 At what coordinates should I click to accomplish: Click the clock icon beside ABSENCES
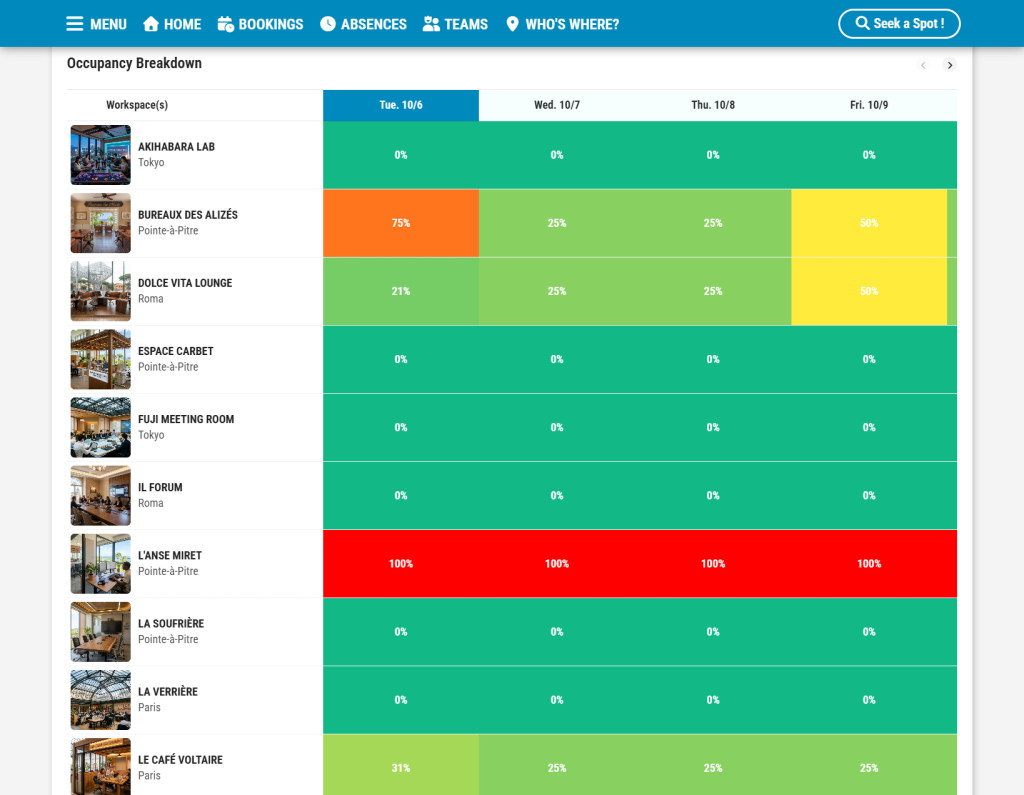pyautogui.click(x=328, y=24)
